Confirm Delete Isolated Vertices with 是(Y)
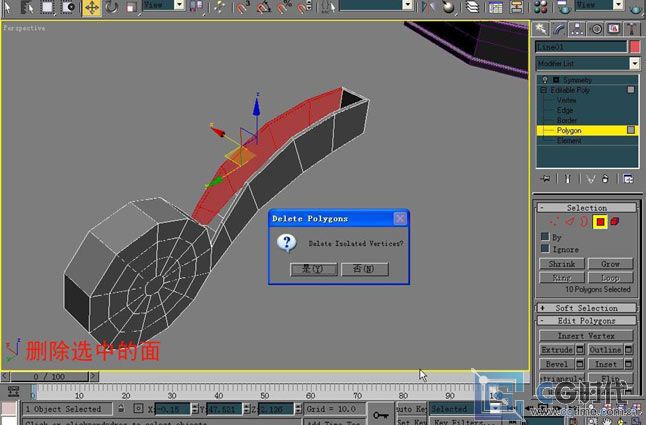The height and width of the screenshot is (425, 646). tap(313, 269)
